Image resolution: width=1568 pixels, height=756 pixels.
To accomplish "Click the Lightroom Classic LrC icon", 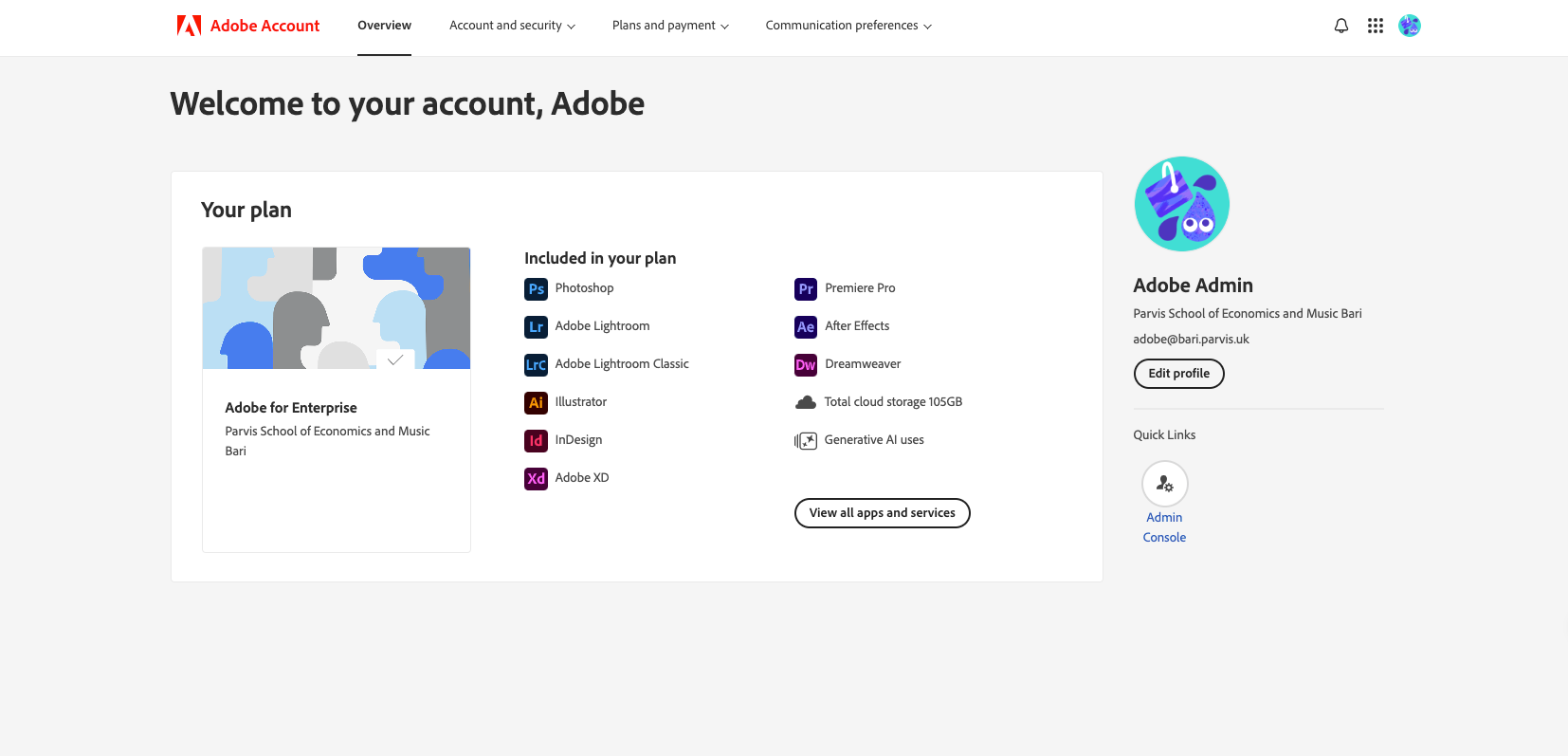I will click(537, 365).
